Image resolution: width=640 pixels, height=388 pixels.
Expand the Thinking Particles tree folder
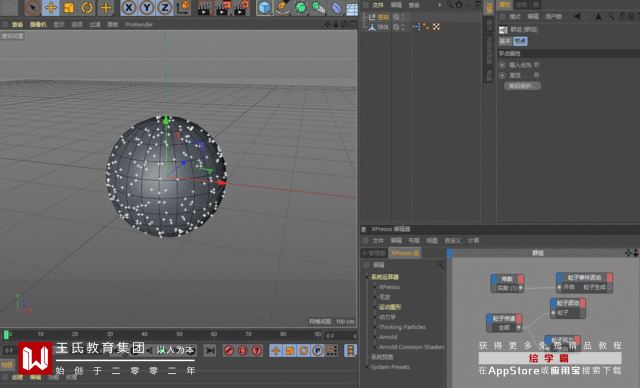pyautogui.click(x=375, y=327)
